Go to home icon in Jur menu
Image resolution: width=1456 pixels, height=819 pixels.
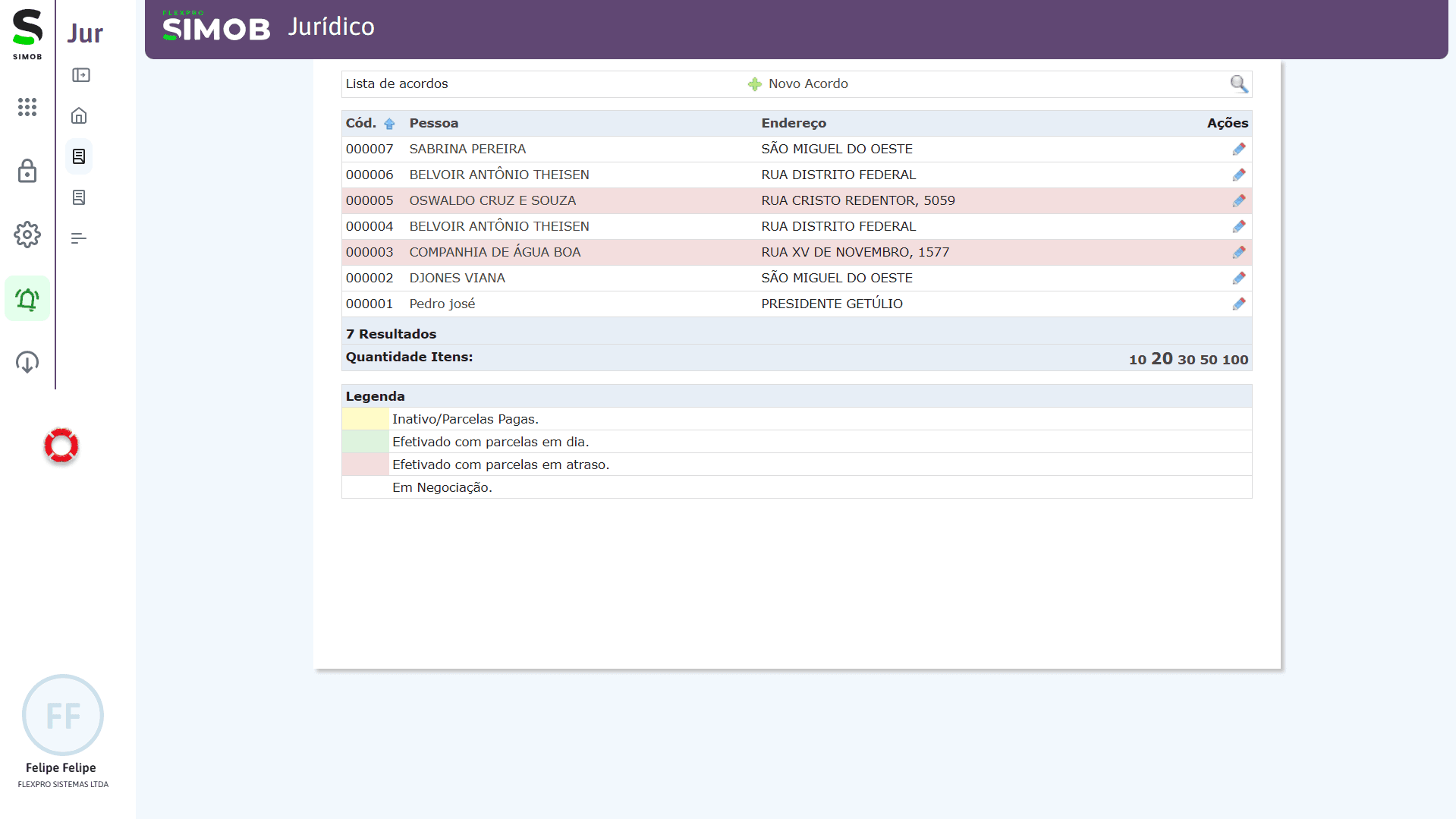coord(79,116)
